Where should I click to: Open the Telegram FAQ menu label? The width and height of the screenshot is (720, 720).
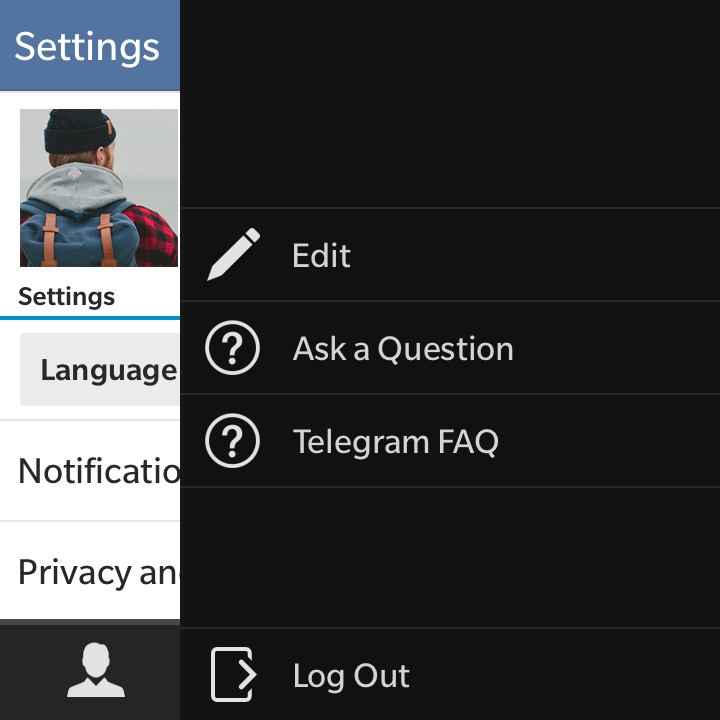[x=395, y=442]
